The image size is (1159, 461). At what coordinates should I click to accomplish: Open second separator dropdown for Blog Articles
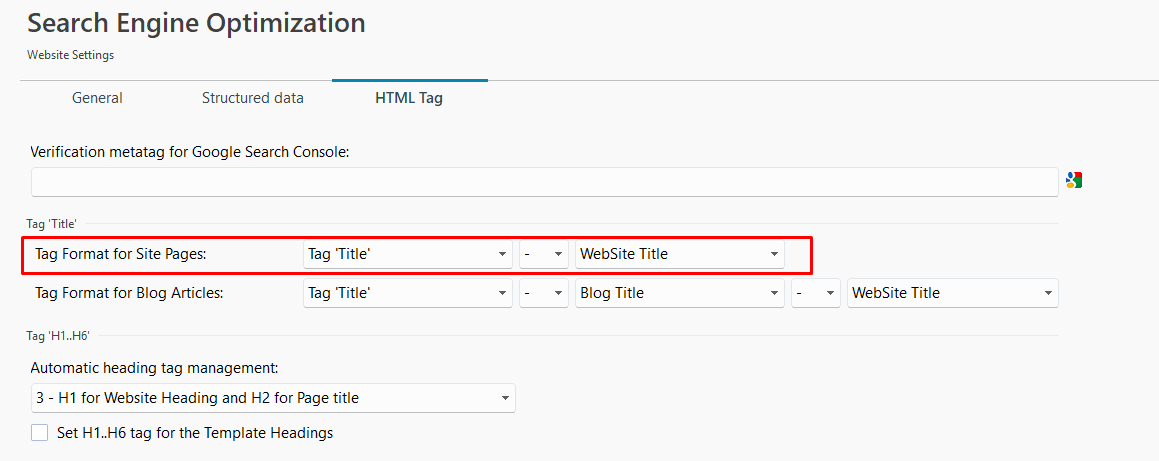[x=816, y=293]
